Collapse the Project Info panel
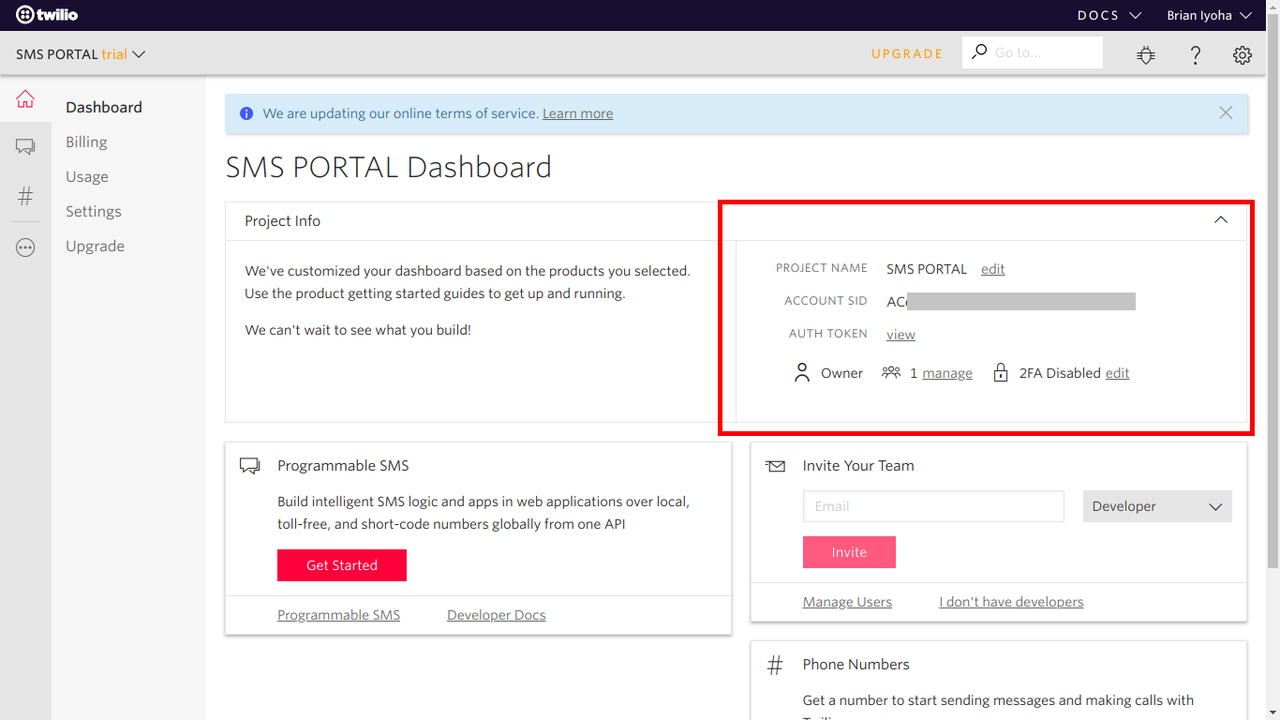 (x=1221, y=220)
